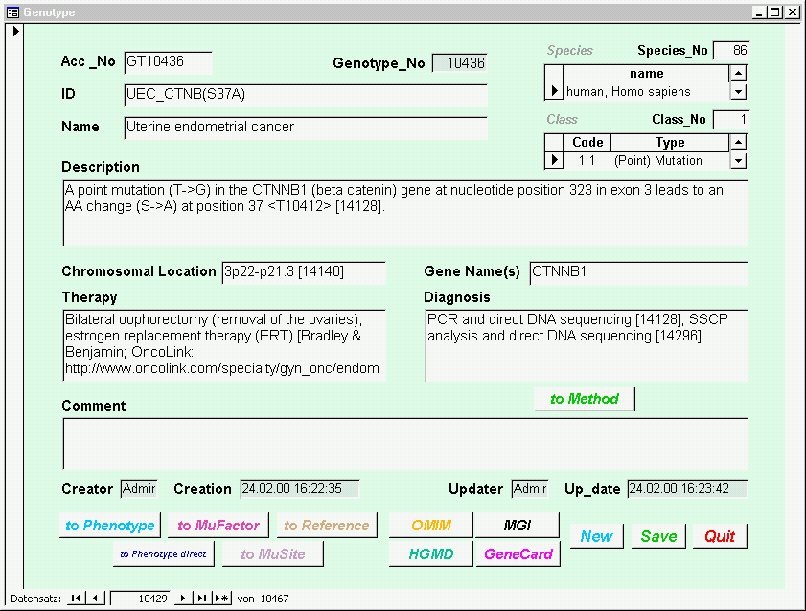Image resolution: width=806 pixels, height=611 pixels.
Task: Click the HGMD button
Action: pyautogui.click(x=431, y=554)
